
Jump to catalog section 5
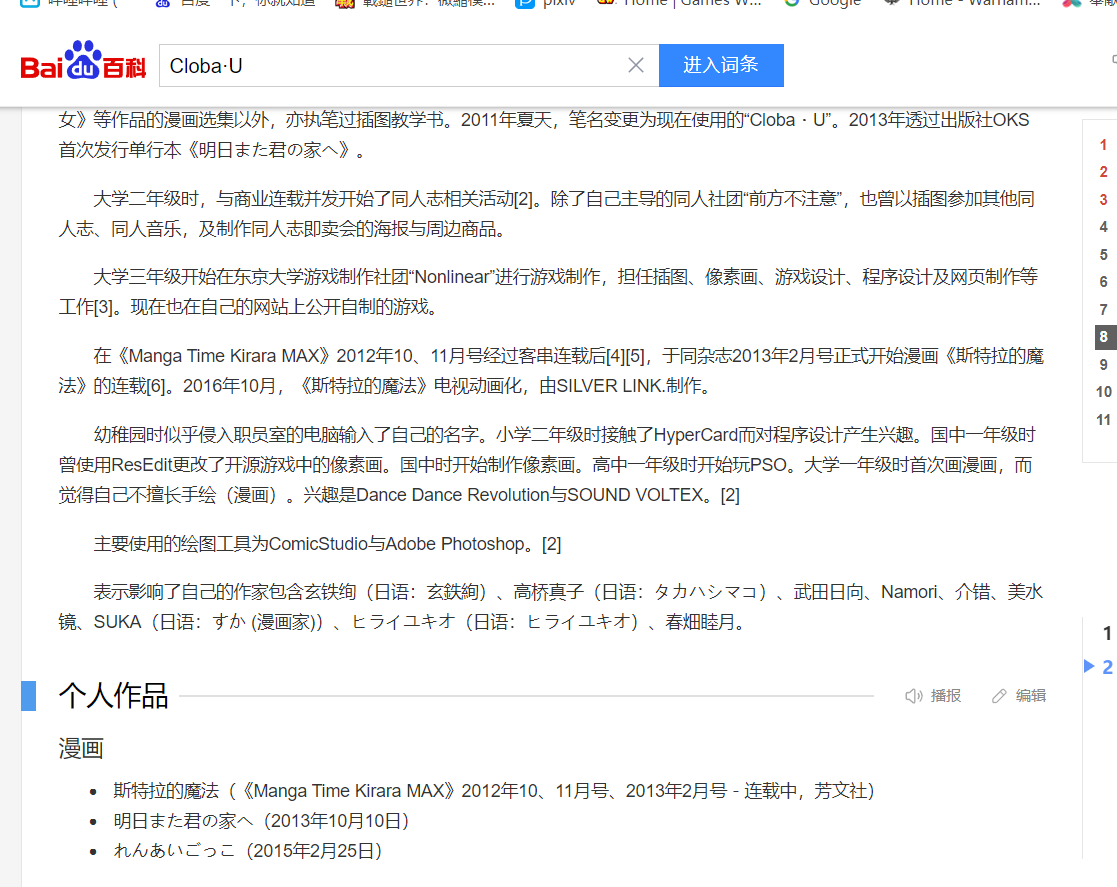tap(1103, 255)
